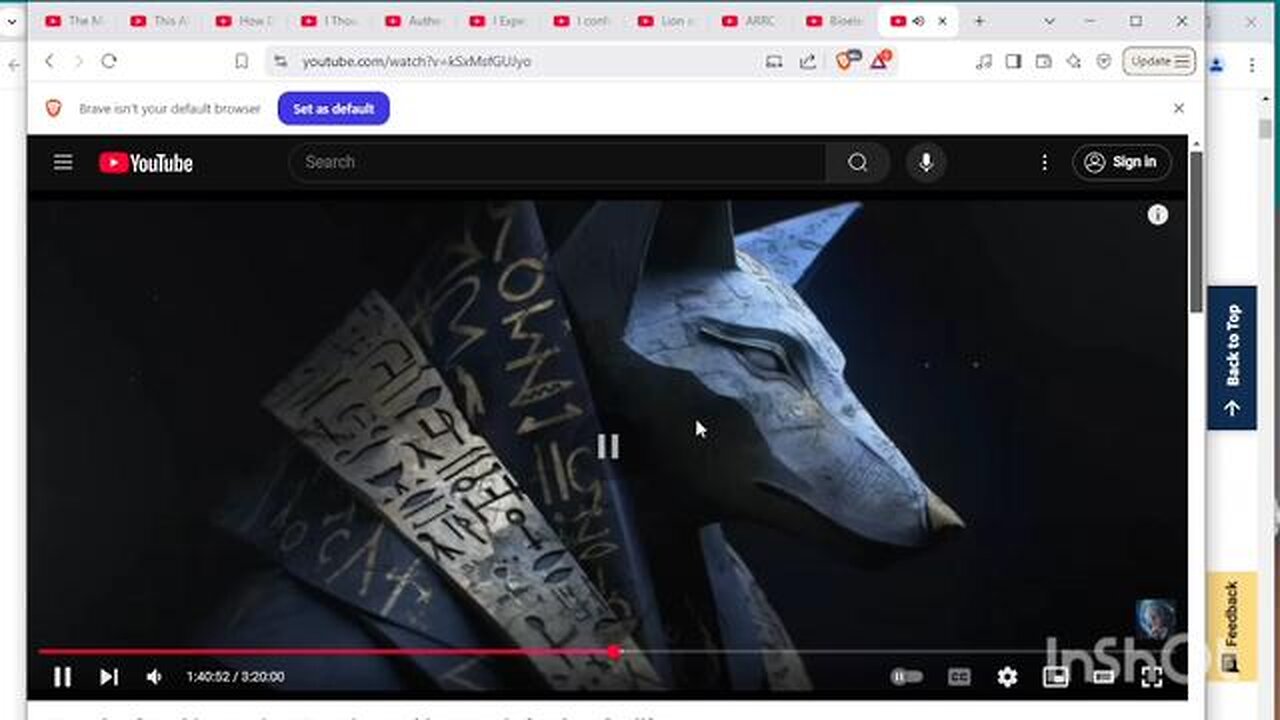
Task: Click the red progress scrubber handle
Action: click(613, 652)
